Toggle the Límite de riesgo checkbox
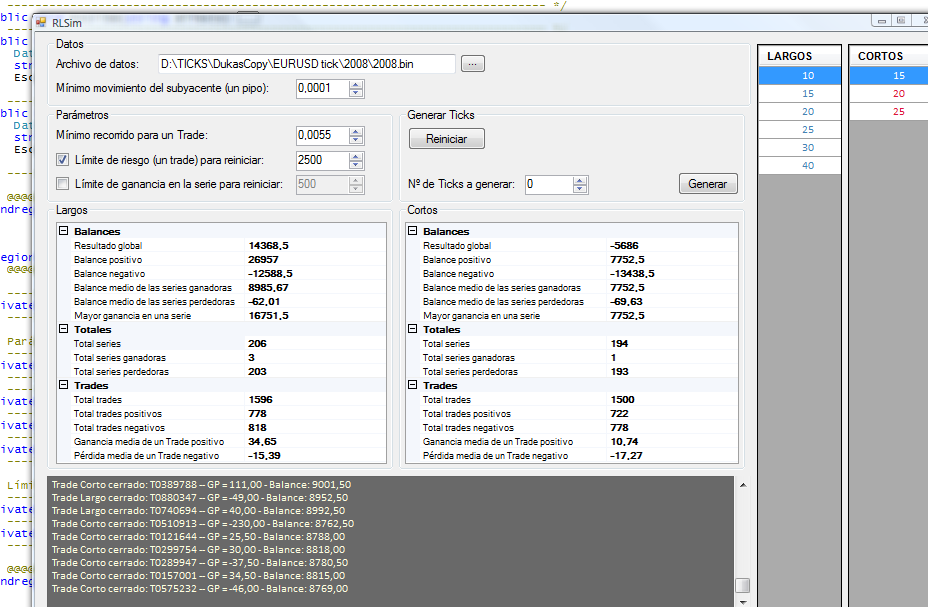This screenshot has width=928, height=607. coord(63,160)
